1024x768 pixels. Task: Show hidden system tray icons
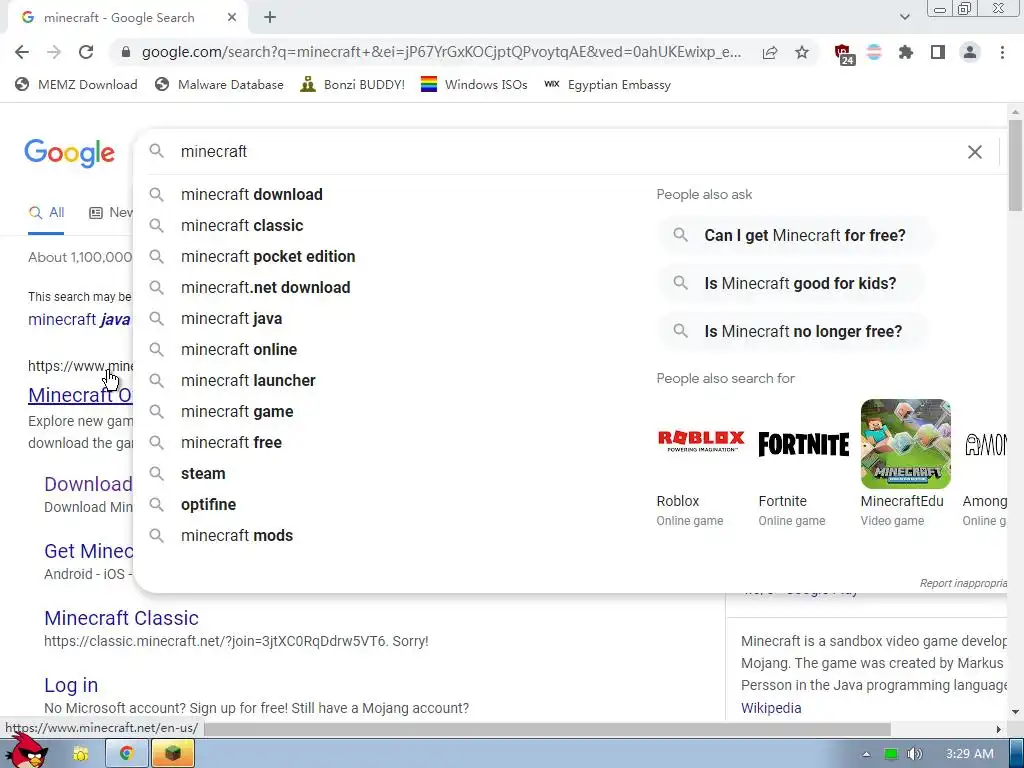point(866,754)
